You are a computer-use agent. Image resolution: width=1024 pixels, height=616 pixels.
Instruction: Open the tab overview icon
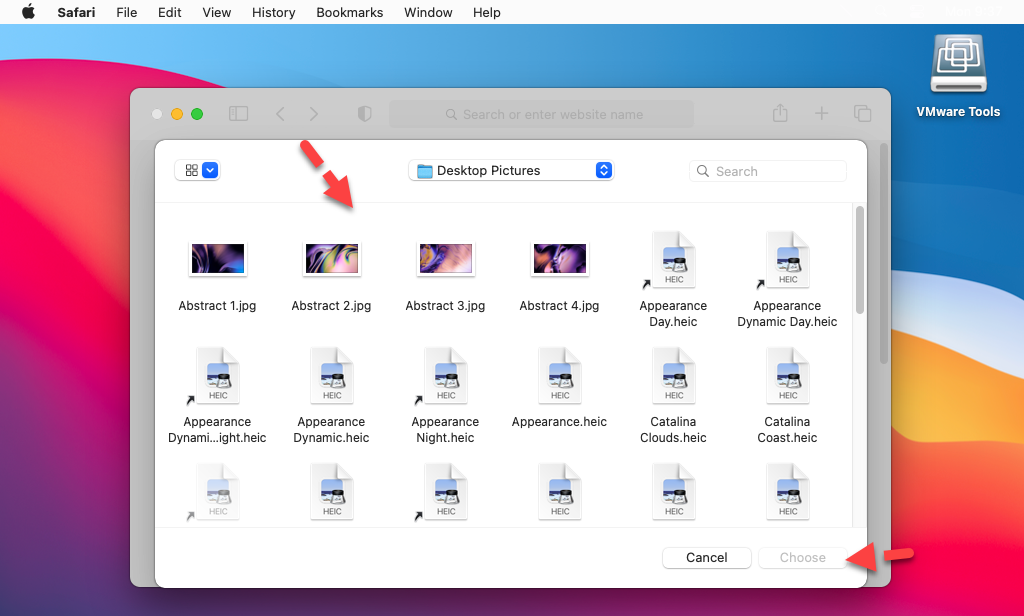[x=861, y=114]
